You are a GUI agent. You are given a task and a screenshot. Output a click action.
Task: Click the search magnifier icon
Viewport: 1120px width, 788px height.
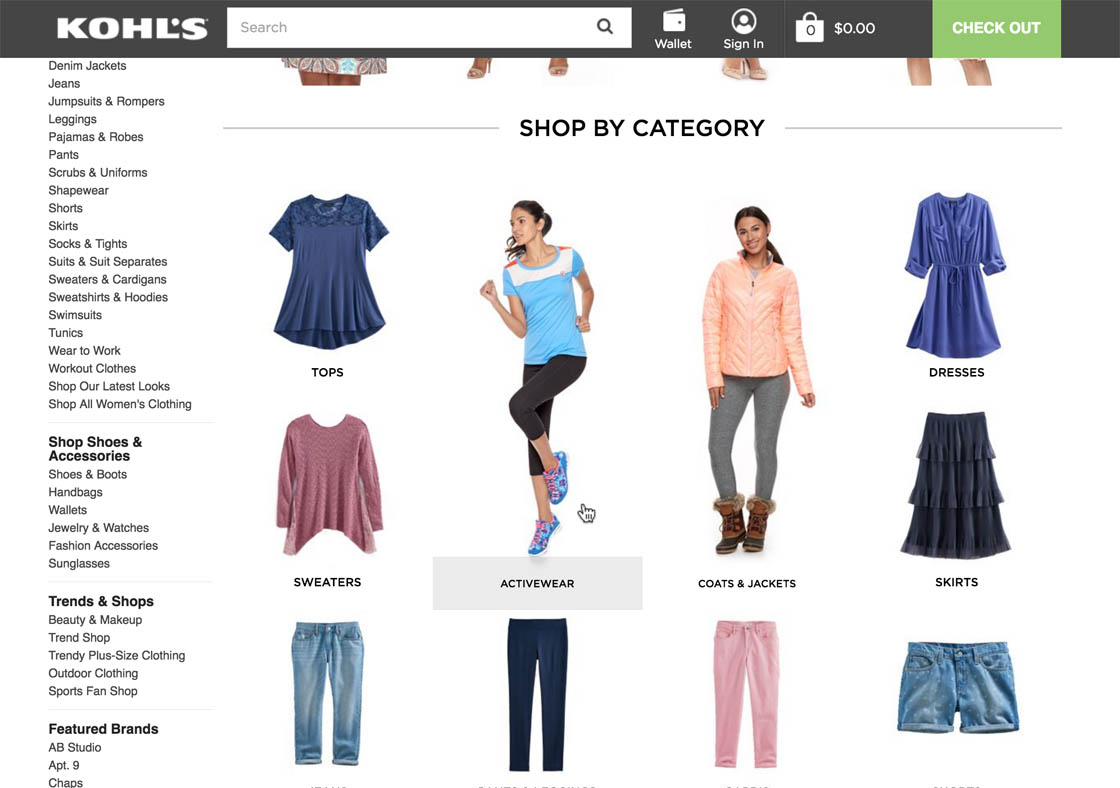(x=605, y=27)
